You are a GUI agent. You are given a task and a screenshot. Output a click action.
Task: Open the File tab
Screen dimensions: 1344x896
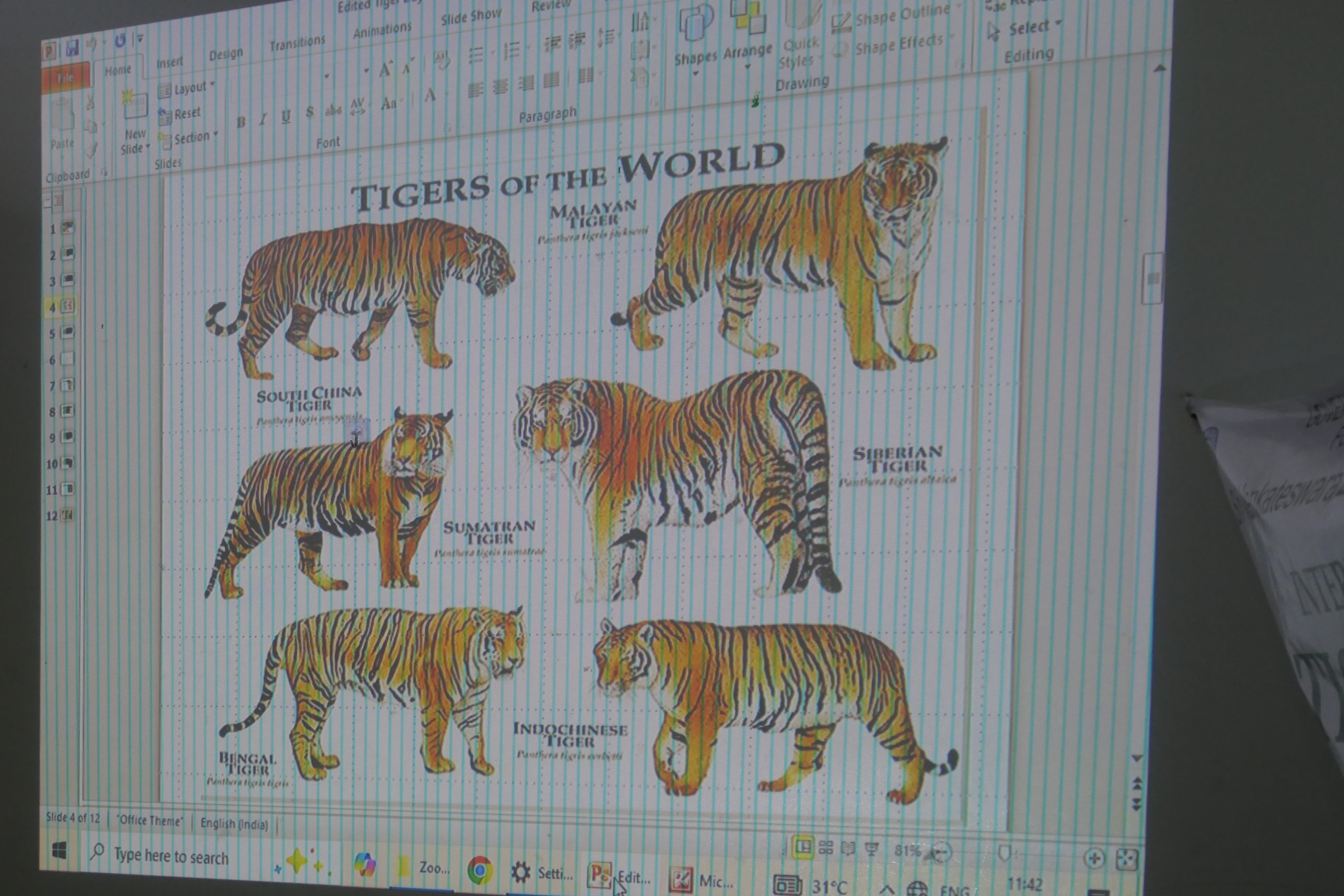[x=66, y=77]
